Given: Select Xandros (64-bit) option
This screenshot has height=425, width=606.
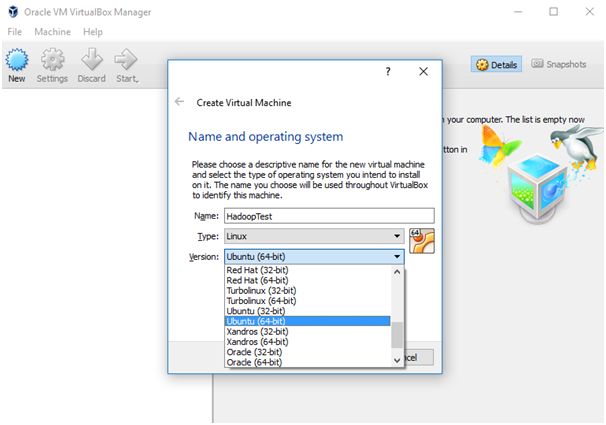Looking at the screenshot, I should point(308,342).
